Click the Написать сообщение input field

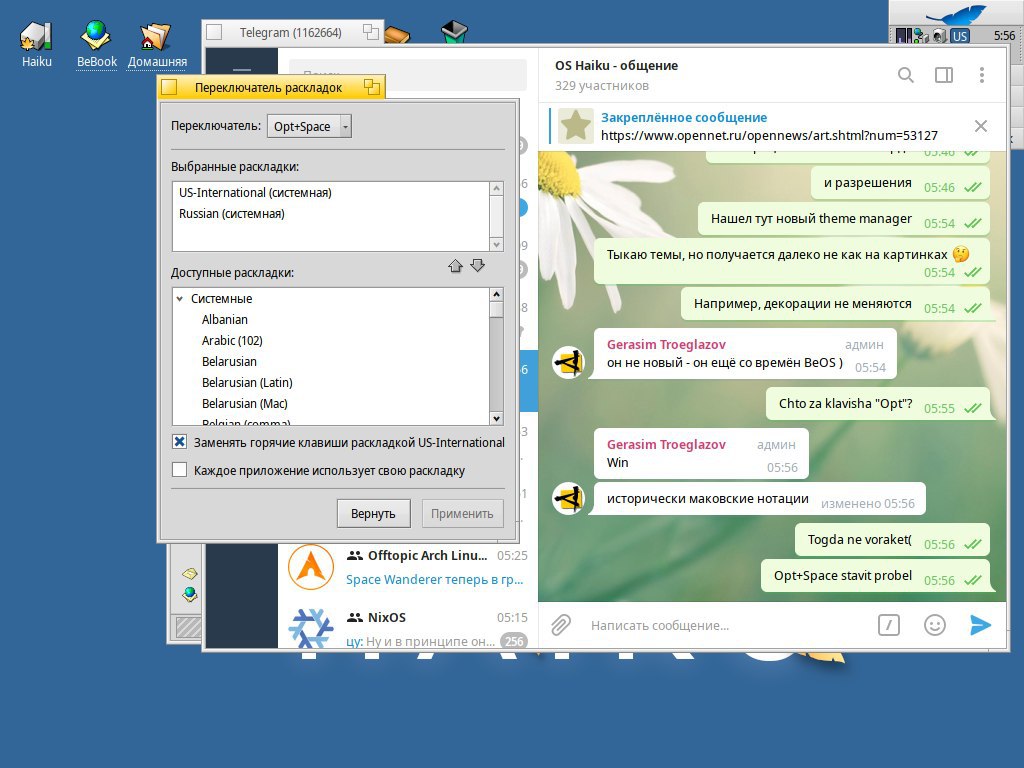click(x=725, y=625)
